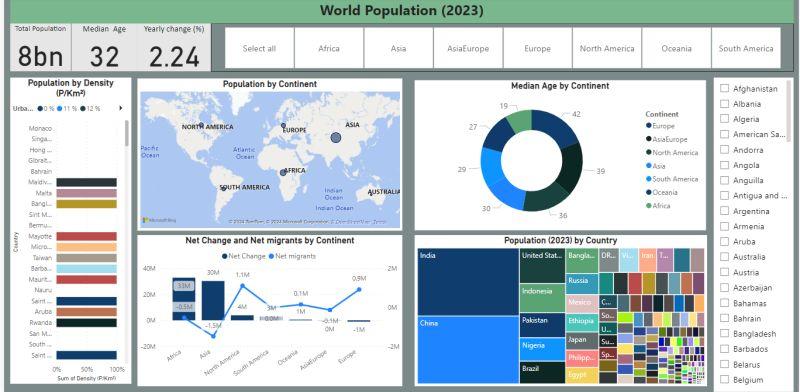Viewport: 800px width, 392px height.
Task: Select the Africa legend marker in Median Age
Action: point(648,205)
